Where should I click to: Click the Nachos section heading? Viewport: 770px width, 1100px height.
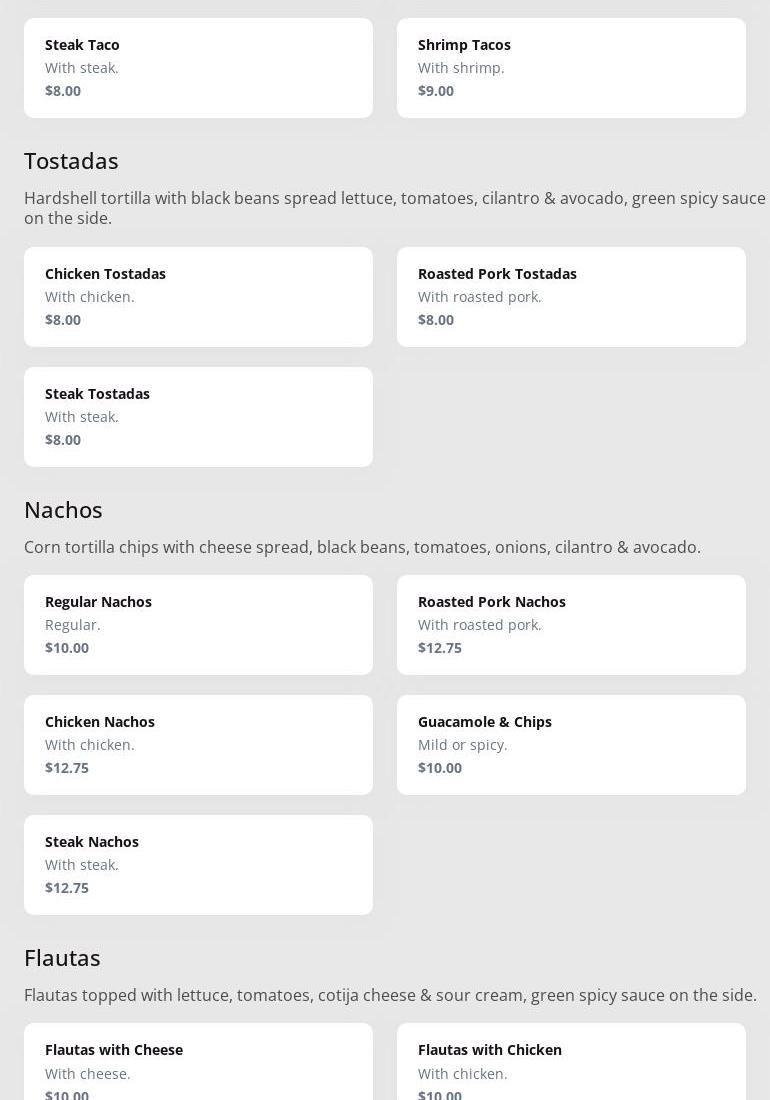[x=63, y=510]
